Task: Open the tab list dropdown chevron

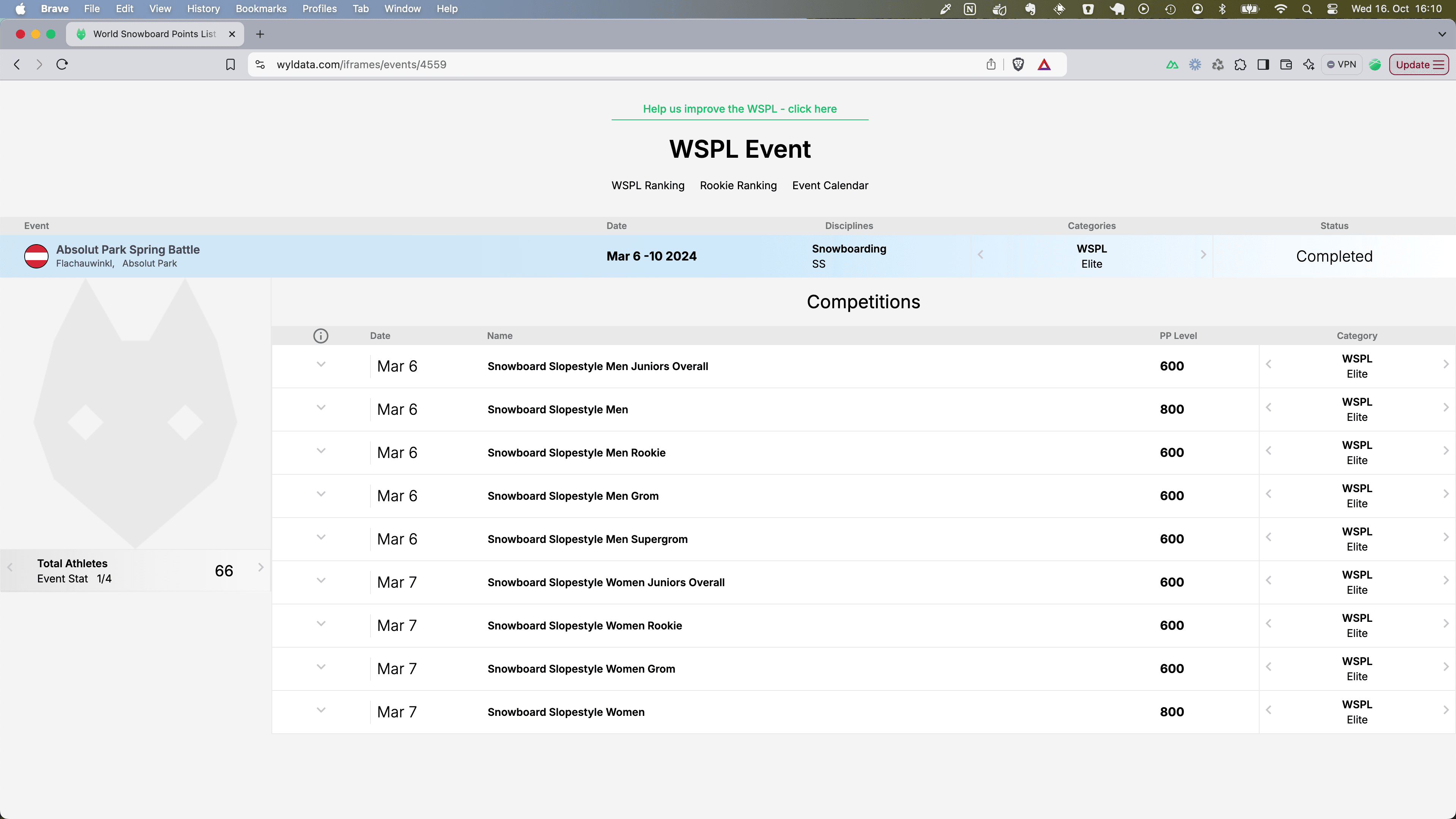Action: tap(1442, 35)
